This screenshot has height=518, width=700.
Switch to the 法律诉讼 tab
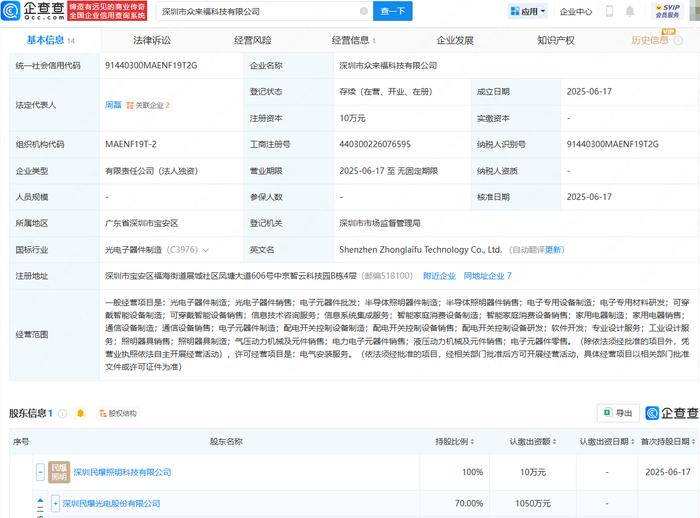click(152, 40)
